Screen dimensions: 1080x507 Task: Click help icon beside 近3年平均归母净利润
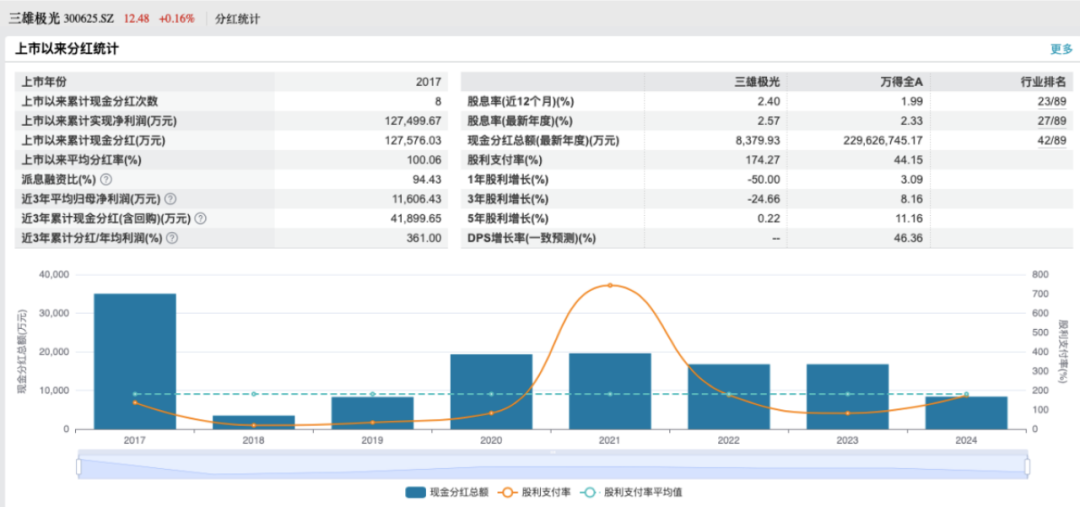point(170,200)
